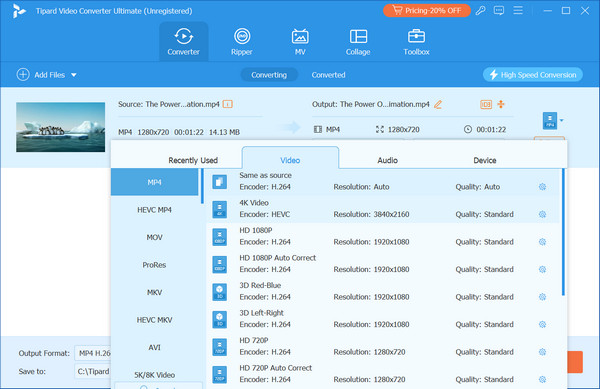Click the ID3 metadata edit icon
This screenshot has height=389, width=600.
pos(486,104)
